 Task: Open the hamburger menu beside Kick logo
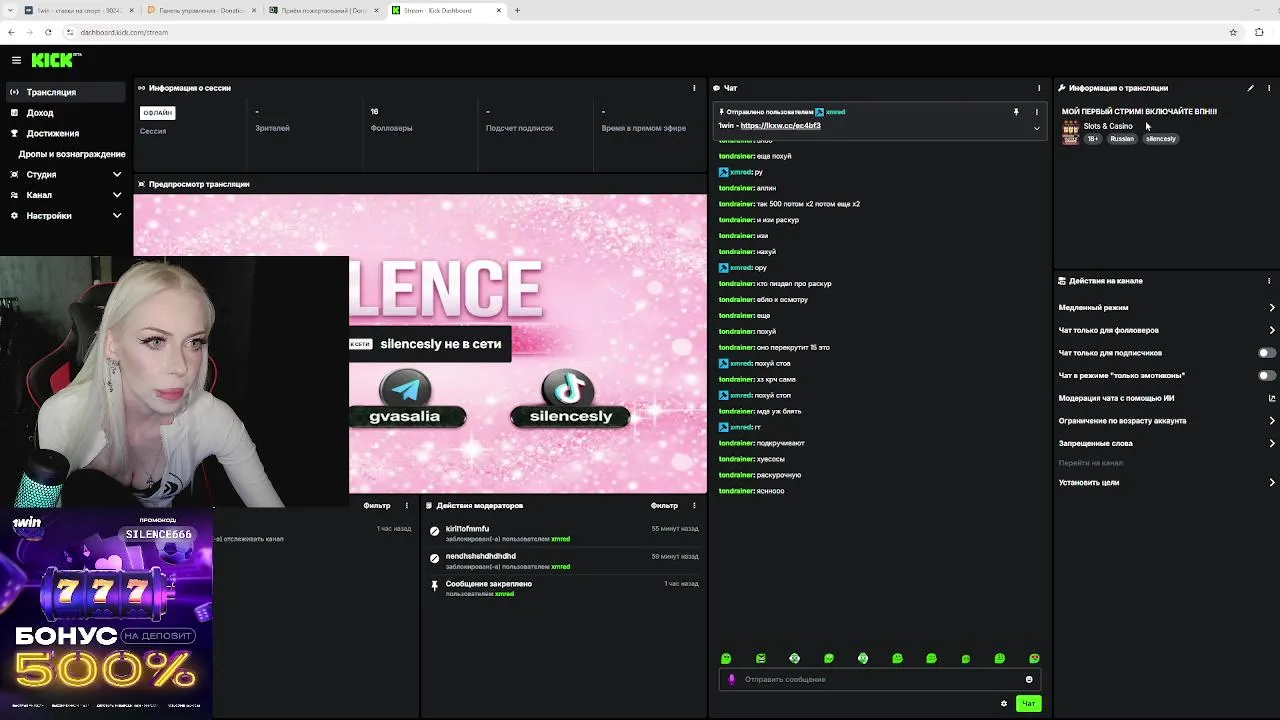(x=16, y=60)
